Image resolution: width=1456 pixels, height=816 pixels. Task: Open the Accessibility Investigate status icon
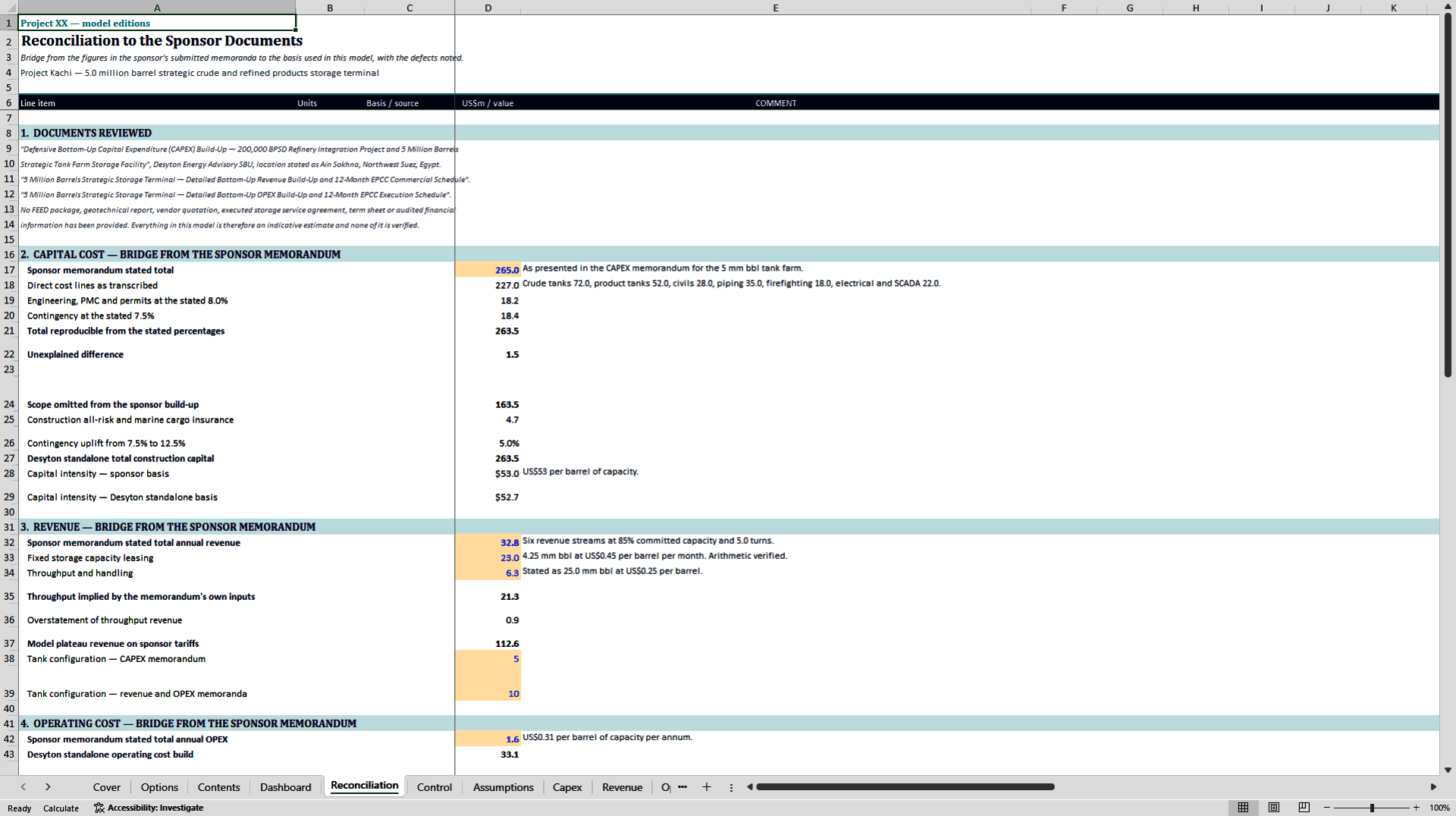click(99, 808)
